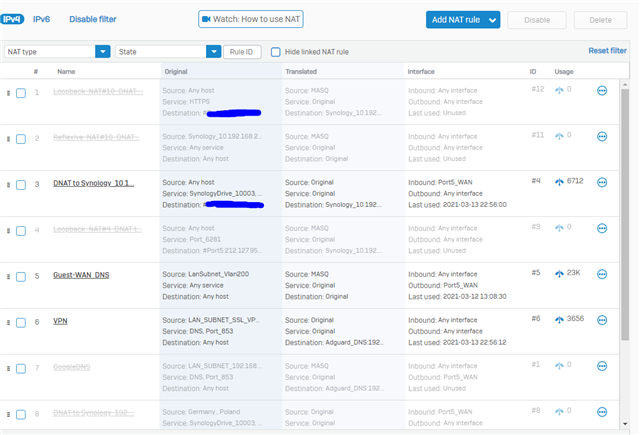The height and width of the screenshot is (435, 640).
Task: Tick checkbox for VPN rule
Action: point(21,323)
